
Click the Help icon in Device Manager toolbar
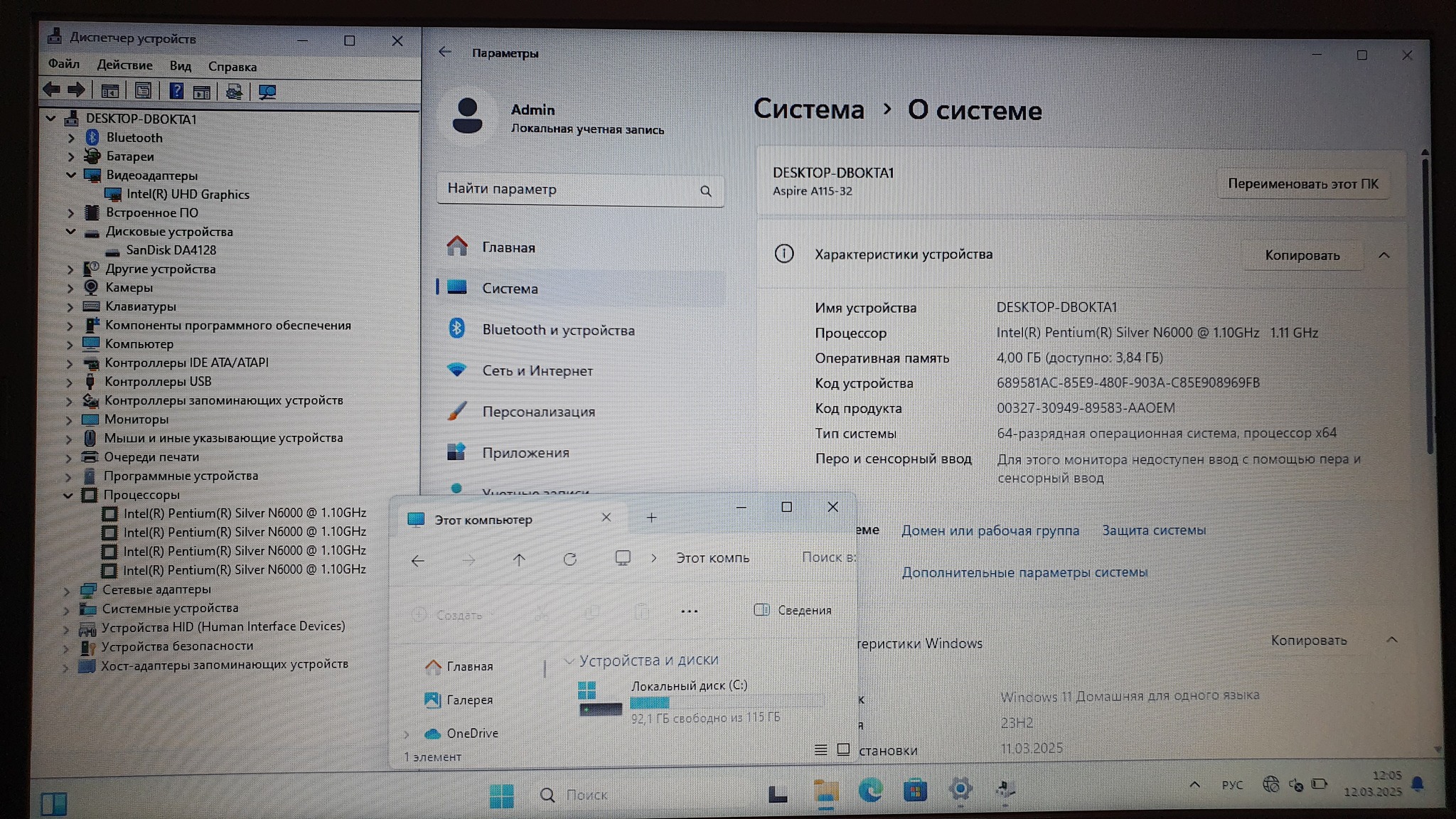(x=176, y=91)
